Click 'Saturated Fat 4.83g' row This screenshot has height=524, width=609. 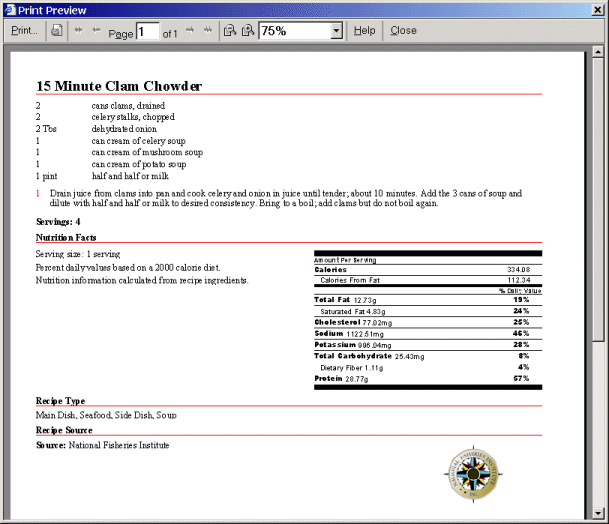point(428,311)
